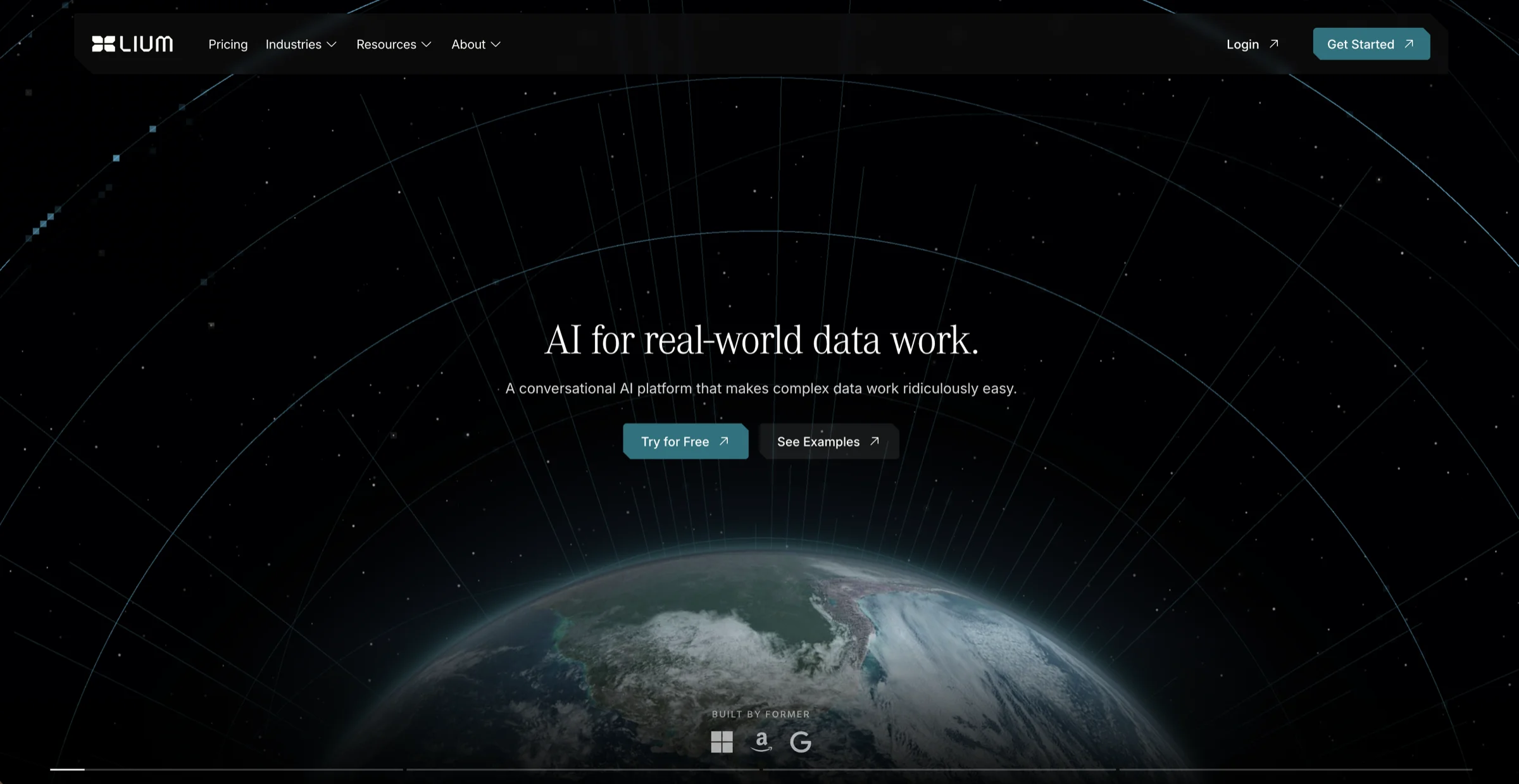Expand the About dropdown chevron

(x=496, y=44)
